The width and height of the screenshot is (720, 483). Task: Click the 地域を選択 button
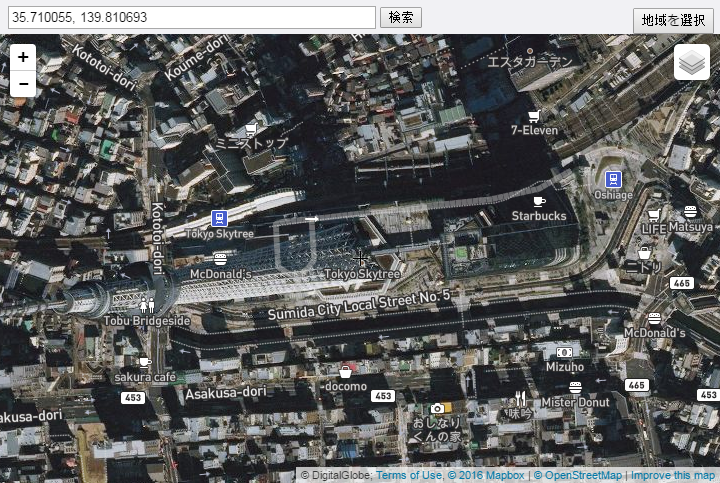[673, 20]
